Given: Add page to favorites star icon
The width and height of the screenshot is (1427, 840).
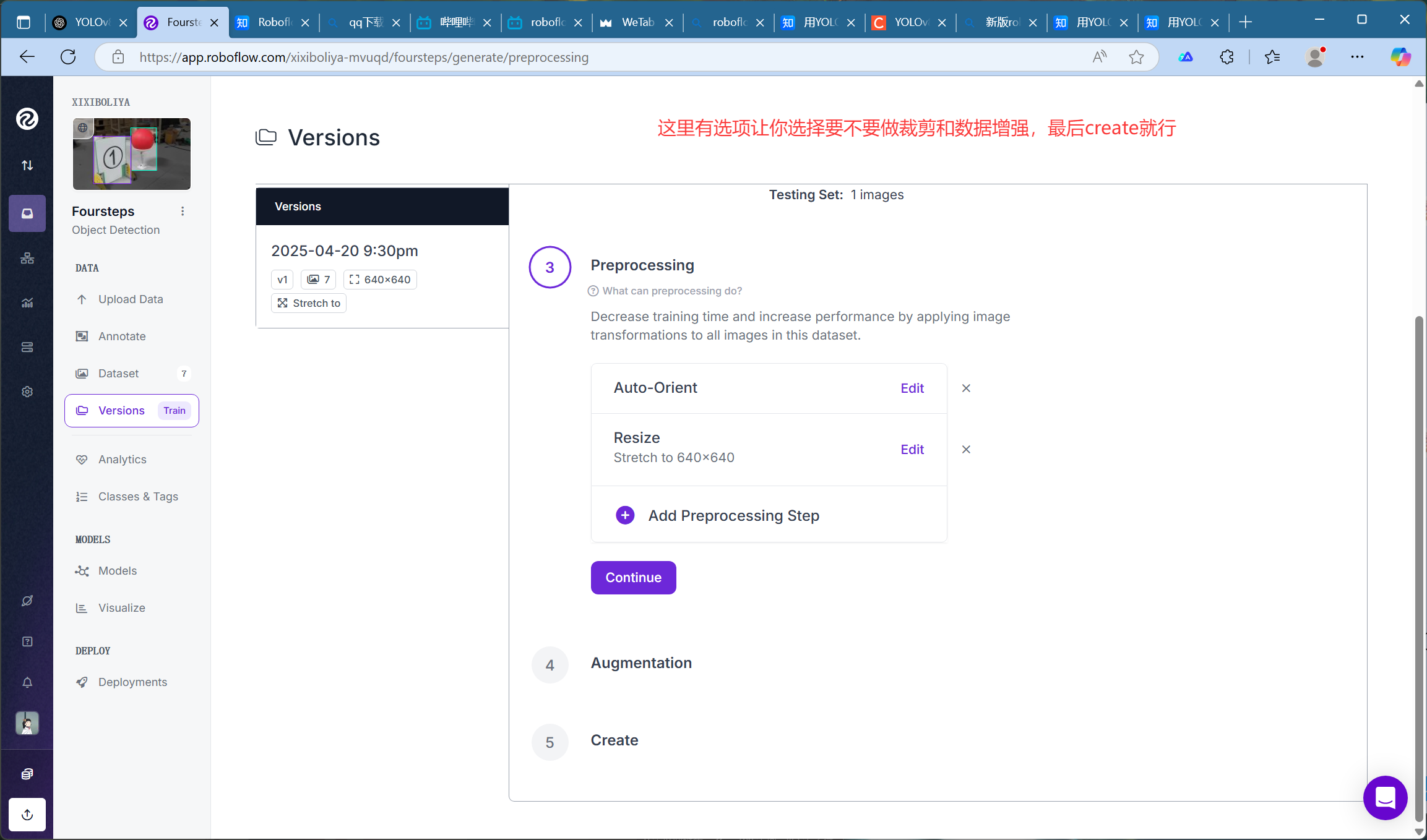Looking at the screenshot, I should pyautogui.click(x=1136, y=58).
